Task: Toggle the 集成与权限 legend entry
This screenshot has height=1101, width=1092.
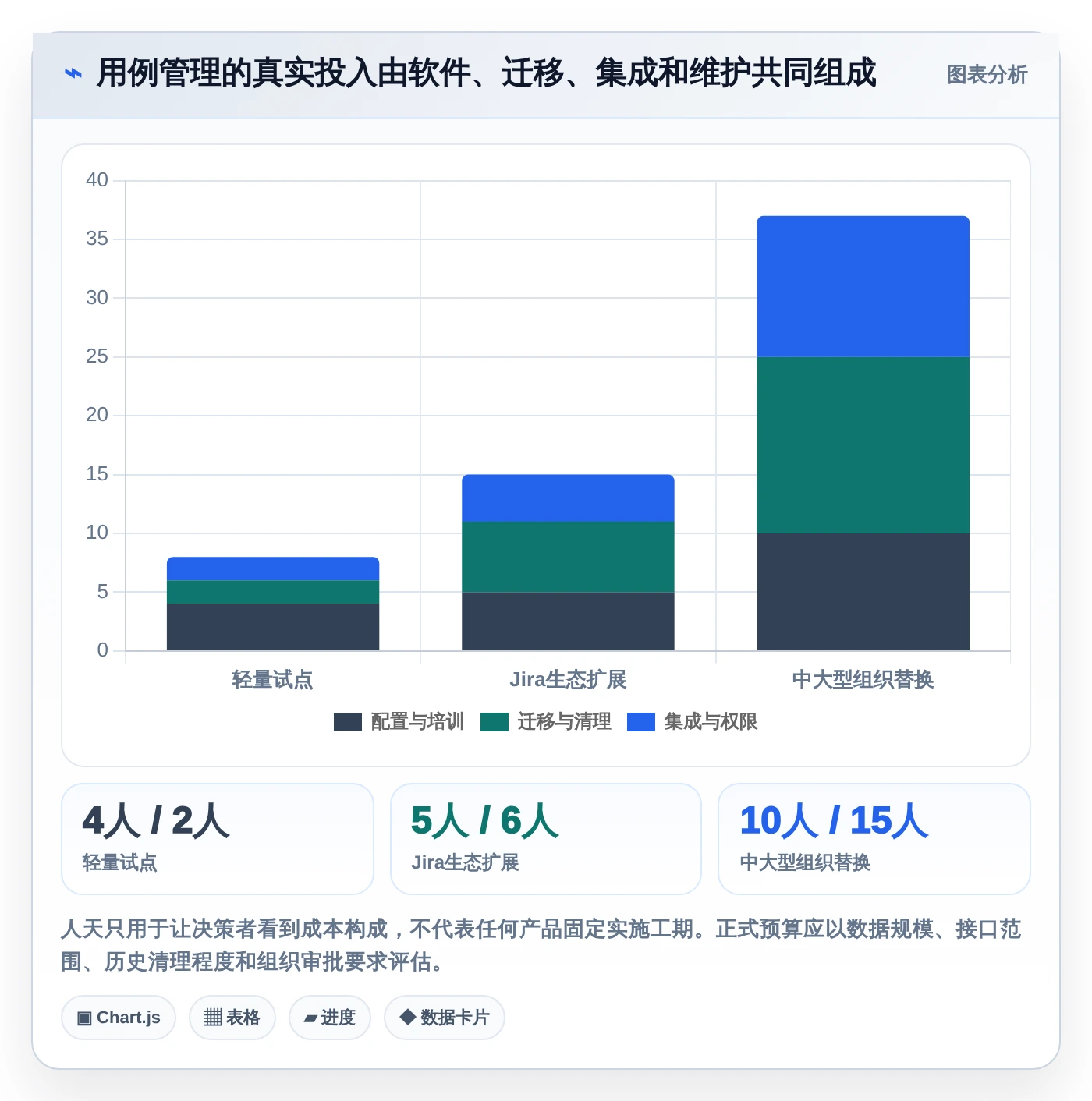Action: pos(693,722)
